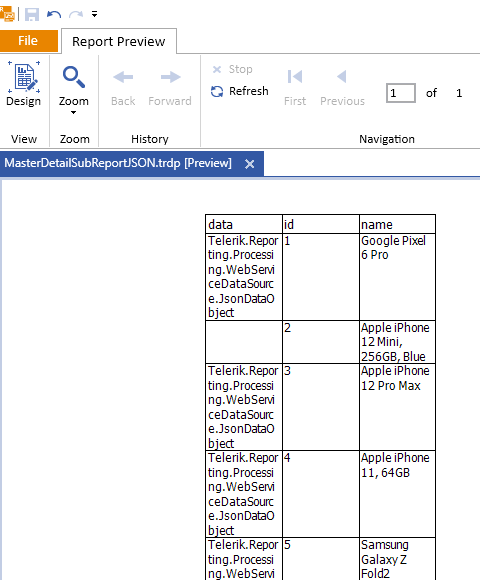This screenshot has width=480, height=580.
Task: Stop report rendering
Action: (x=233, y=69)
